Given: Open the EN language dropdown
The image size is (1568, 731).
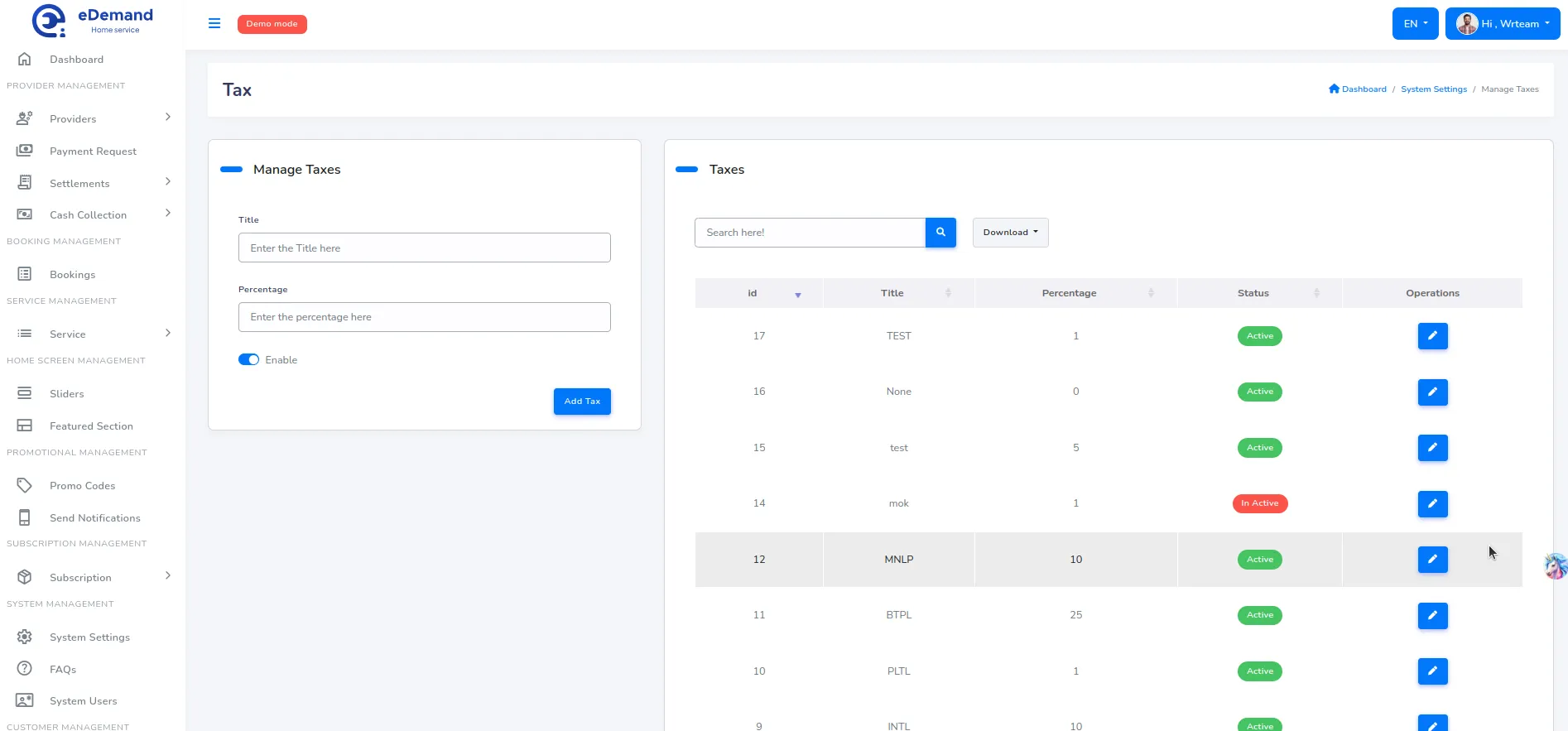Looking at the screenshot, I should pos(1415,24).
